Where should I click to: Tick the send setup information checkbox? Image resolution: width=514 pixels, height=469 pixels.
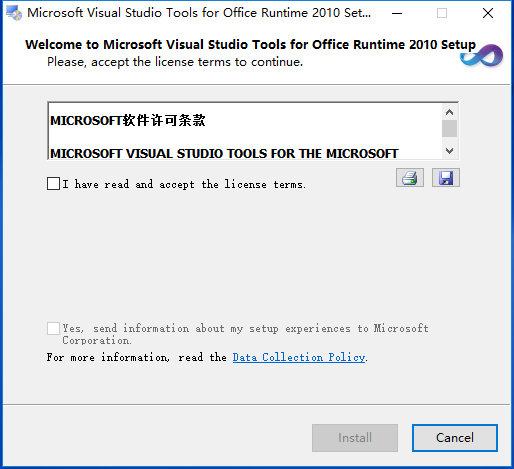[53, 328]
